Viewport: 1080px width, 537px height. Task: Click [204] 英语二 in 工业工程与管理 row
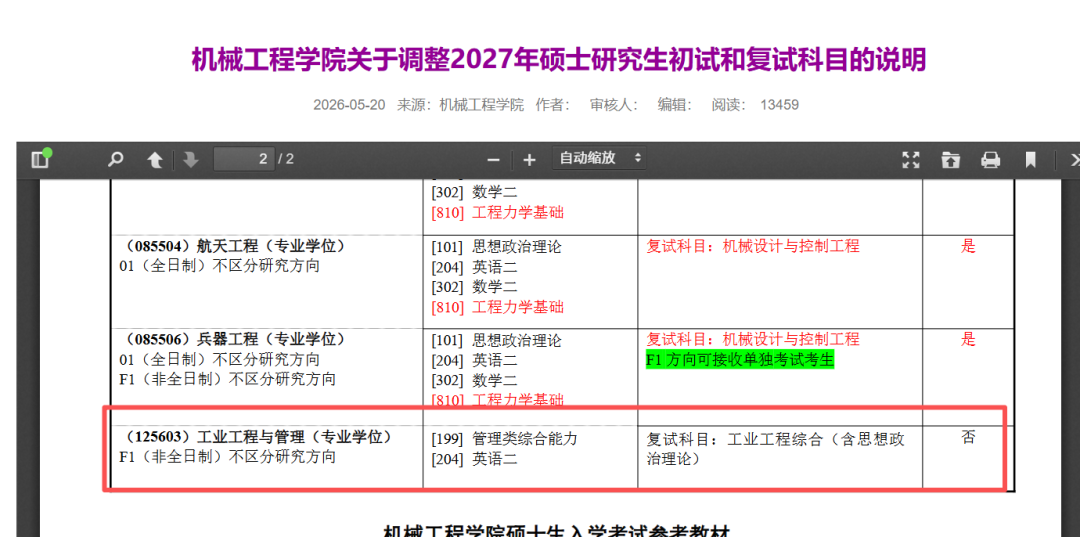click(x=474, y=459)
